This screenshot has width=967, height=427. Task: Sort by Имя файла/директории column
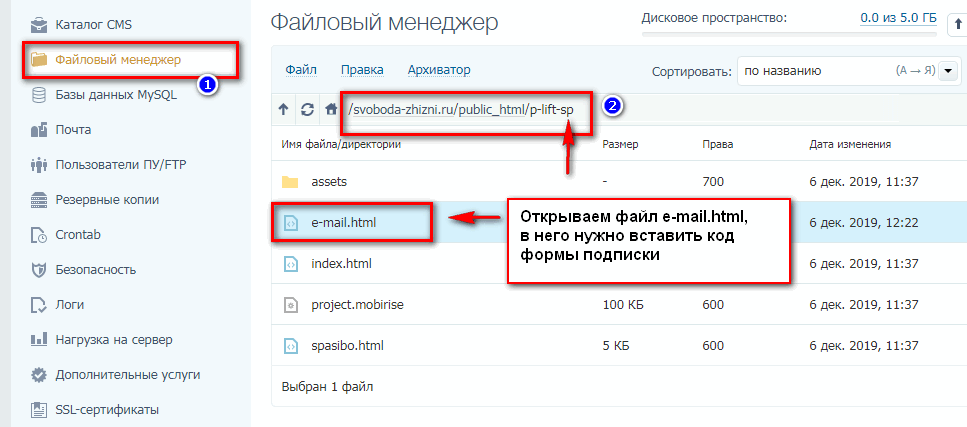click(341, 144)
